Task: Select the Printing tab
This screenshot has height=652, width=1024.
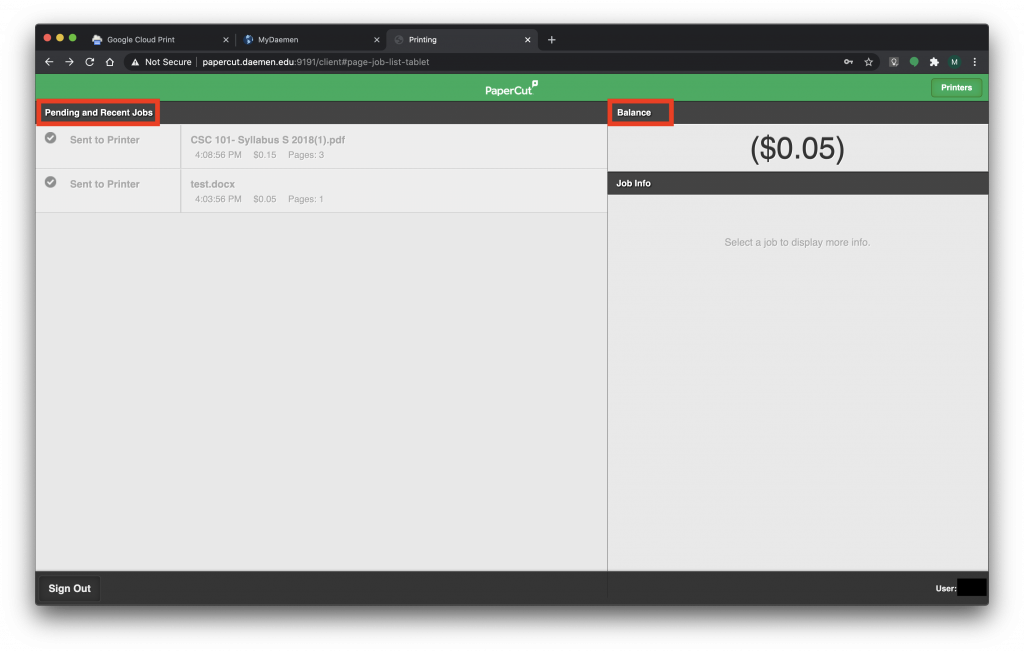Action: 461,40
